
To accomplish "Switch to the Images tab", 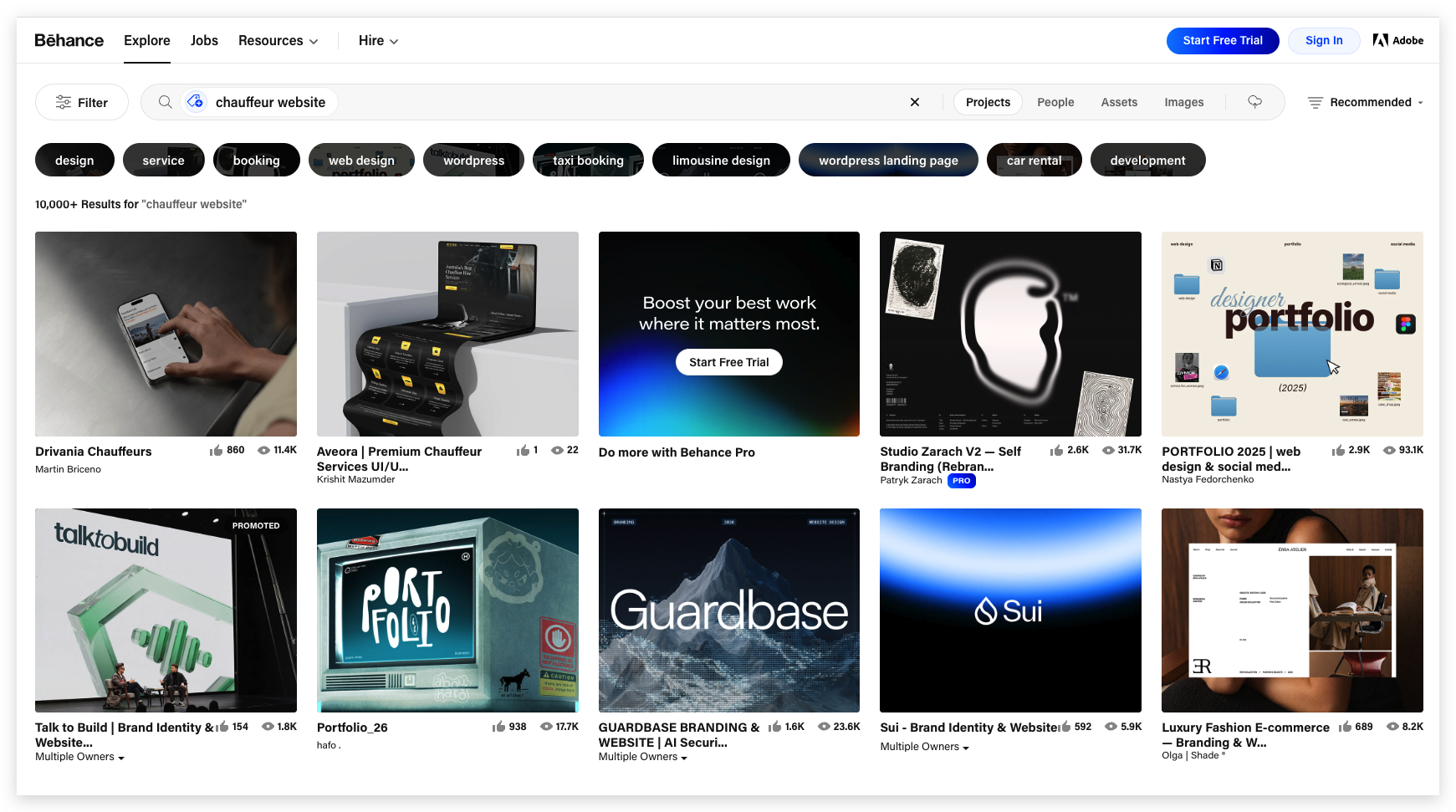I will (1184, 102).
